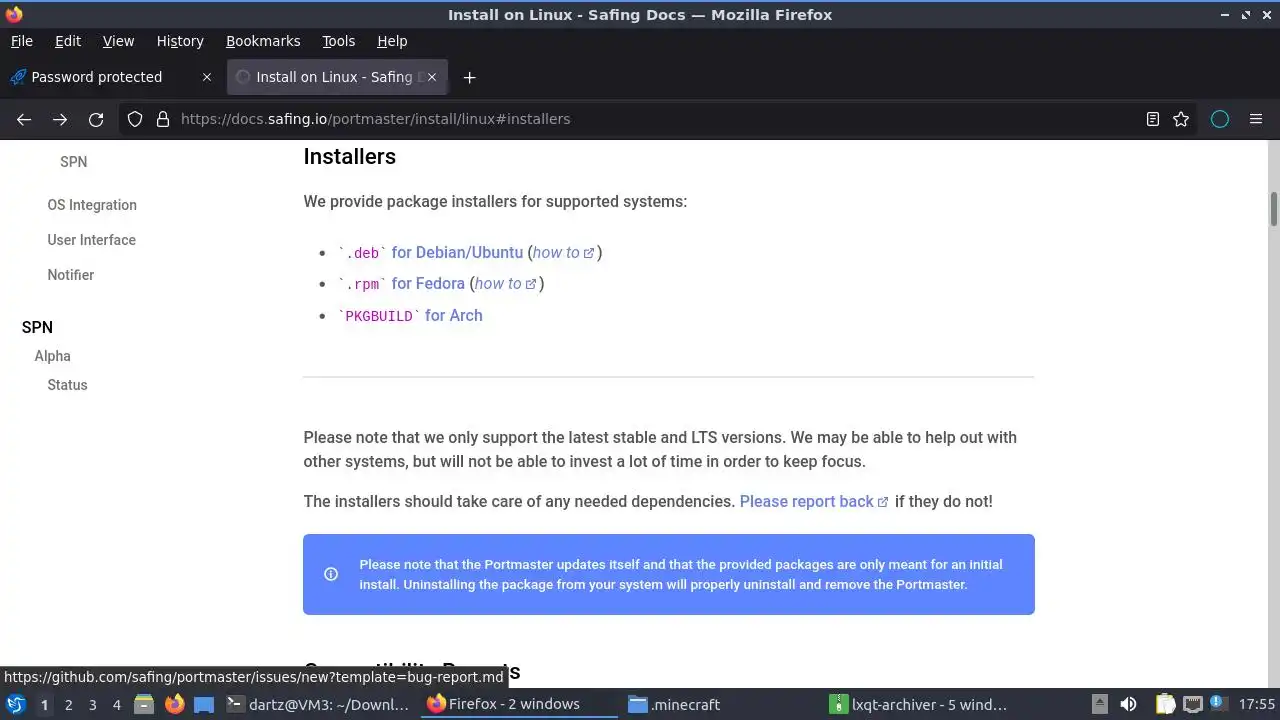Open Status sidebar entry

click(x=67, y=385)
